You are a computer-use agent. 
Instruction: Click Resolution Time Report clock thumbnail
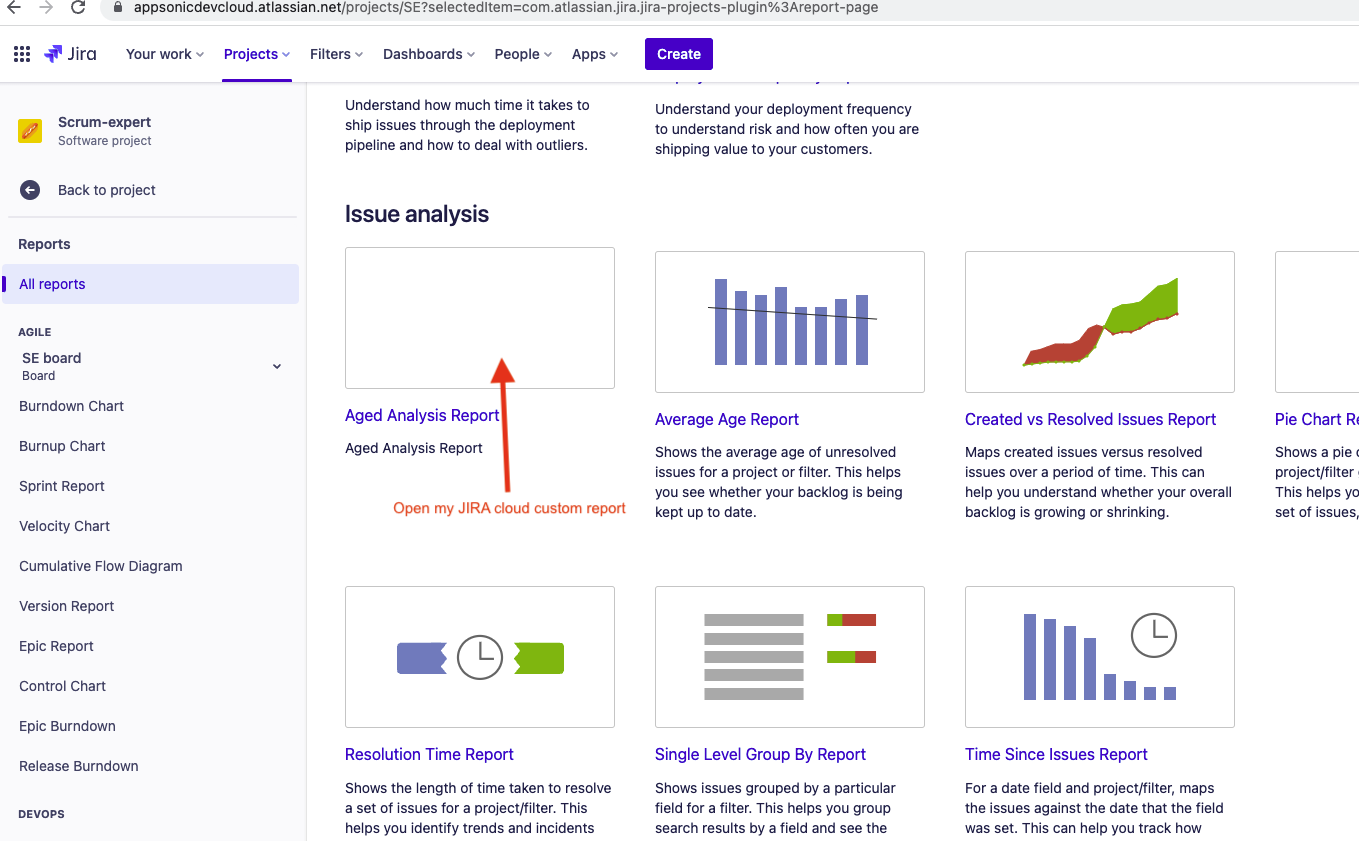pos(480,657)
